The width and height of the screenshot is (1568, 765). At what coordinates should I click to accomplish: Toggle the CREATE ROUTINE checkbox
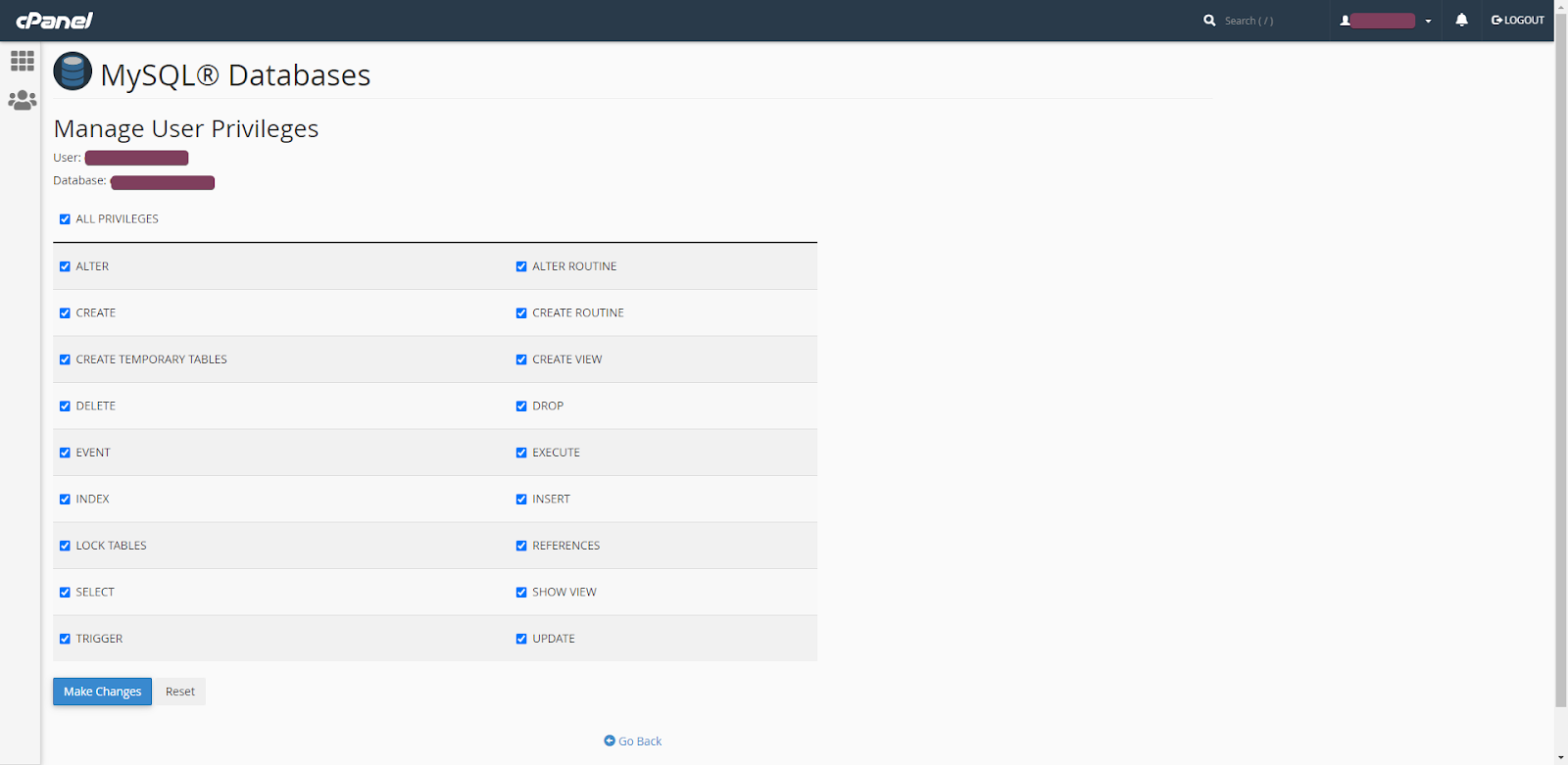[521, 313]
